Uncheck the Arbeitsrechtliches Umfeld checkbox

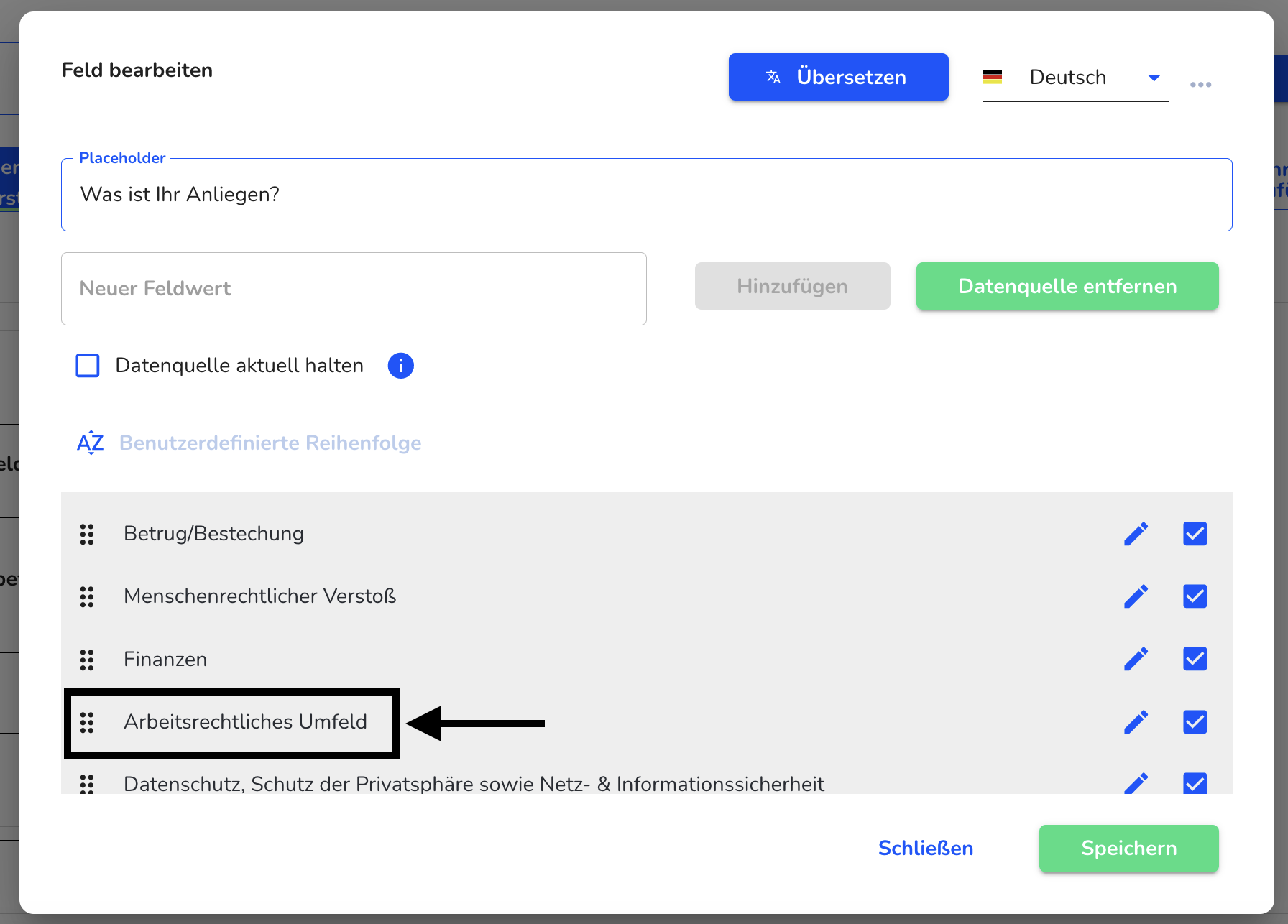1195,722
